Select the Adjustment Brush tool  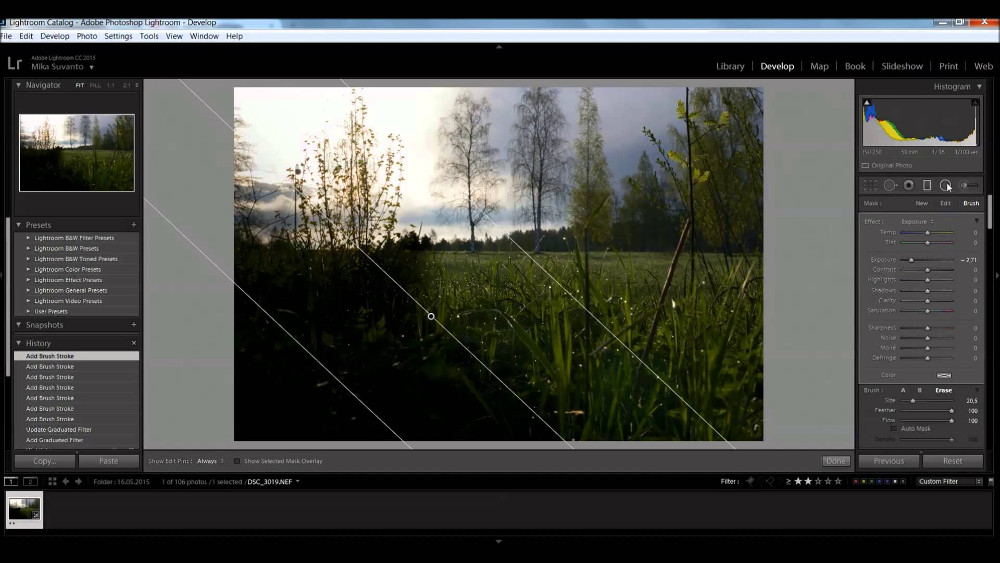pyautogui.click(x=968, y=185)
